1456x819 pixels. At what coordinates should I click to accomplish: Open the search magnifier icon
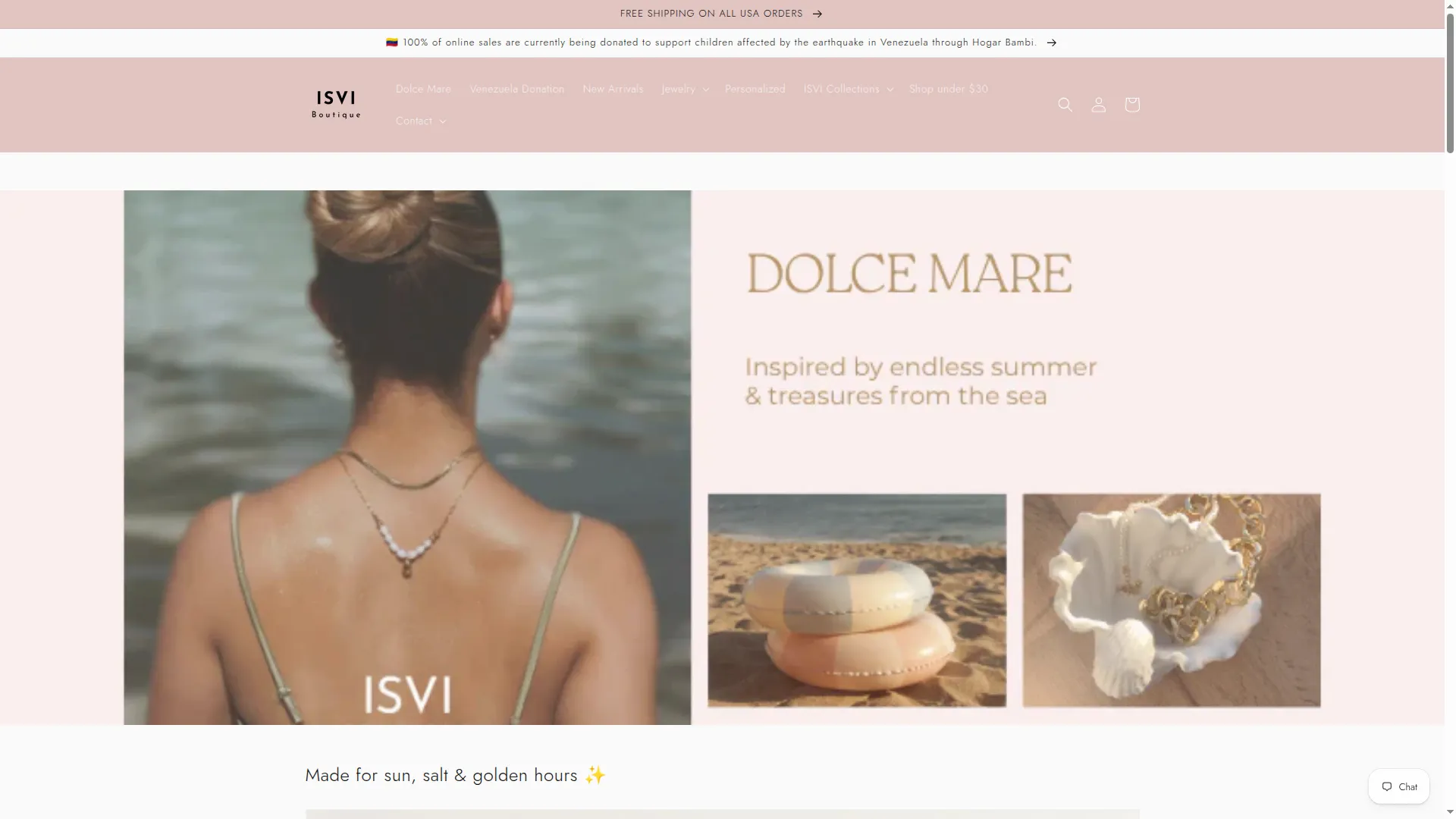[x=1065, y=105]
